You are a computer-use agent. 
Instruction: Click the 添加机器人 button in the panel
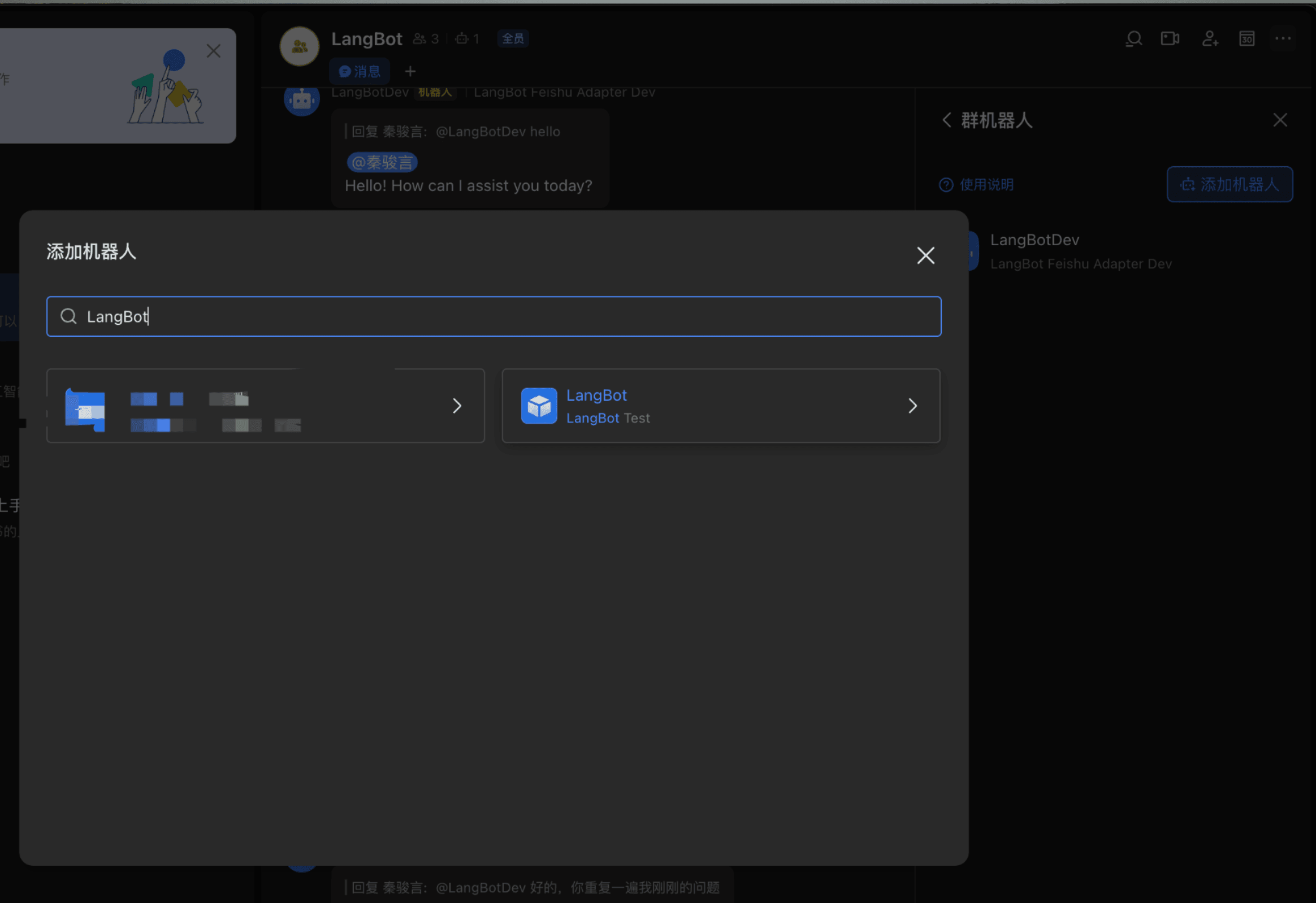pos(1229,184)
